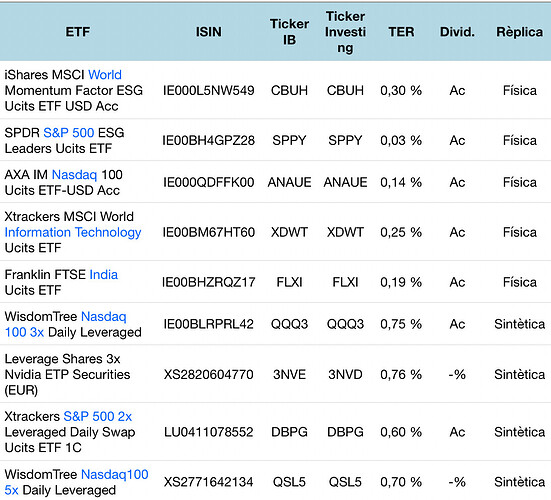Open the S&P 500 link in SPDR row
This screenshot has height=500, width=551.
tap(69, 133)
